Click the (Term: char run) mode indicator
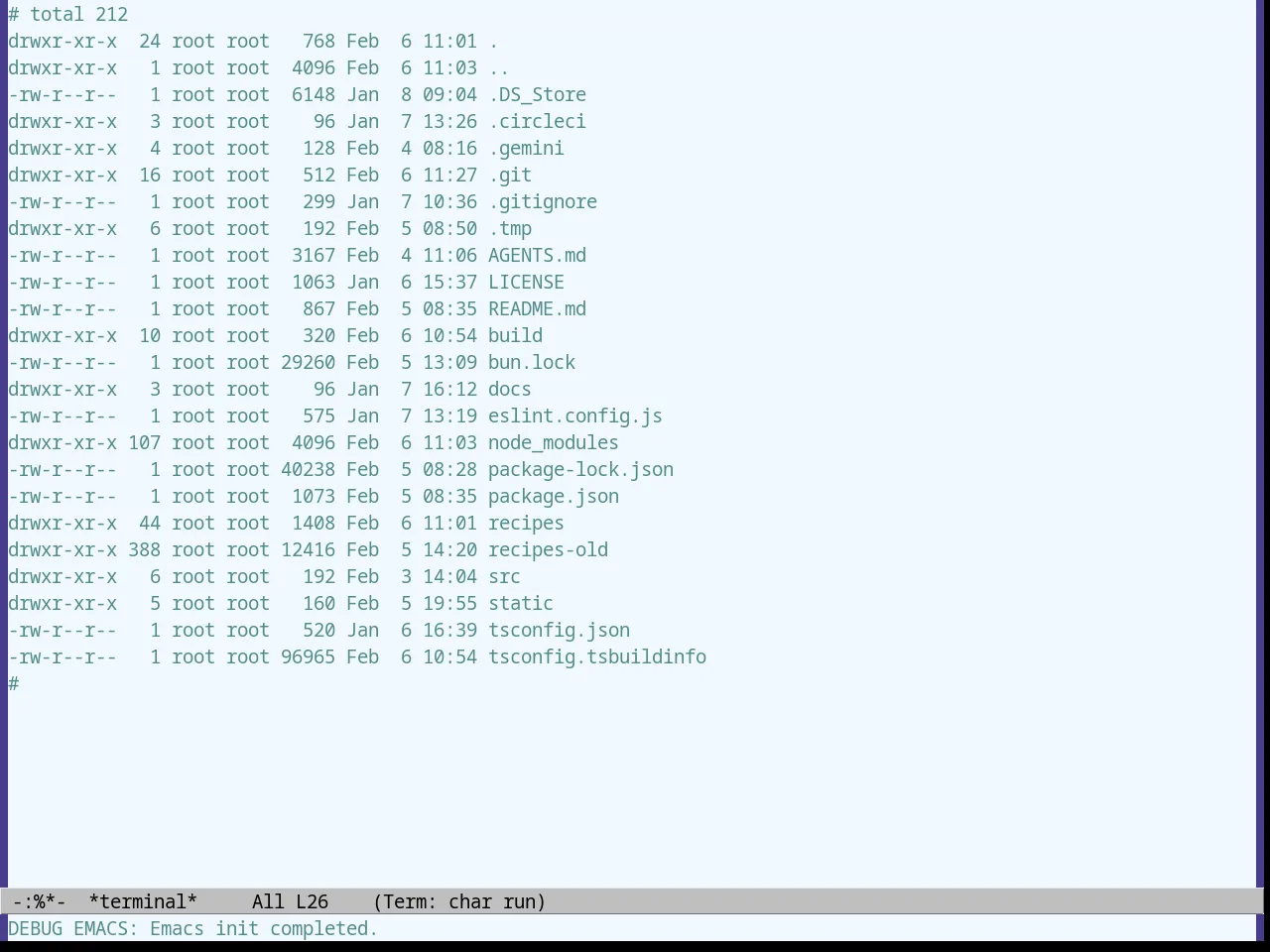The height and width of the screenshot is (952, 1270). tap(459, 901)
